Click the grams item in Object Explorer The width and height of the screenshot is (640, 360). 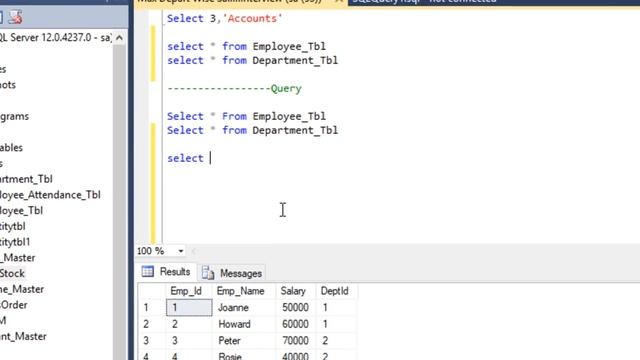point(15,116)
